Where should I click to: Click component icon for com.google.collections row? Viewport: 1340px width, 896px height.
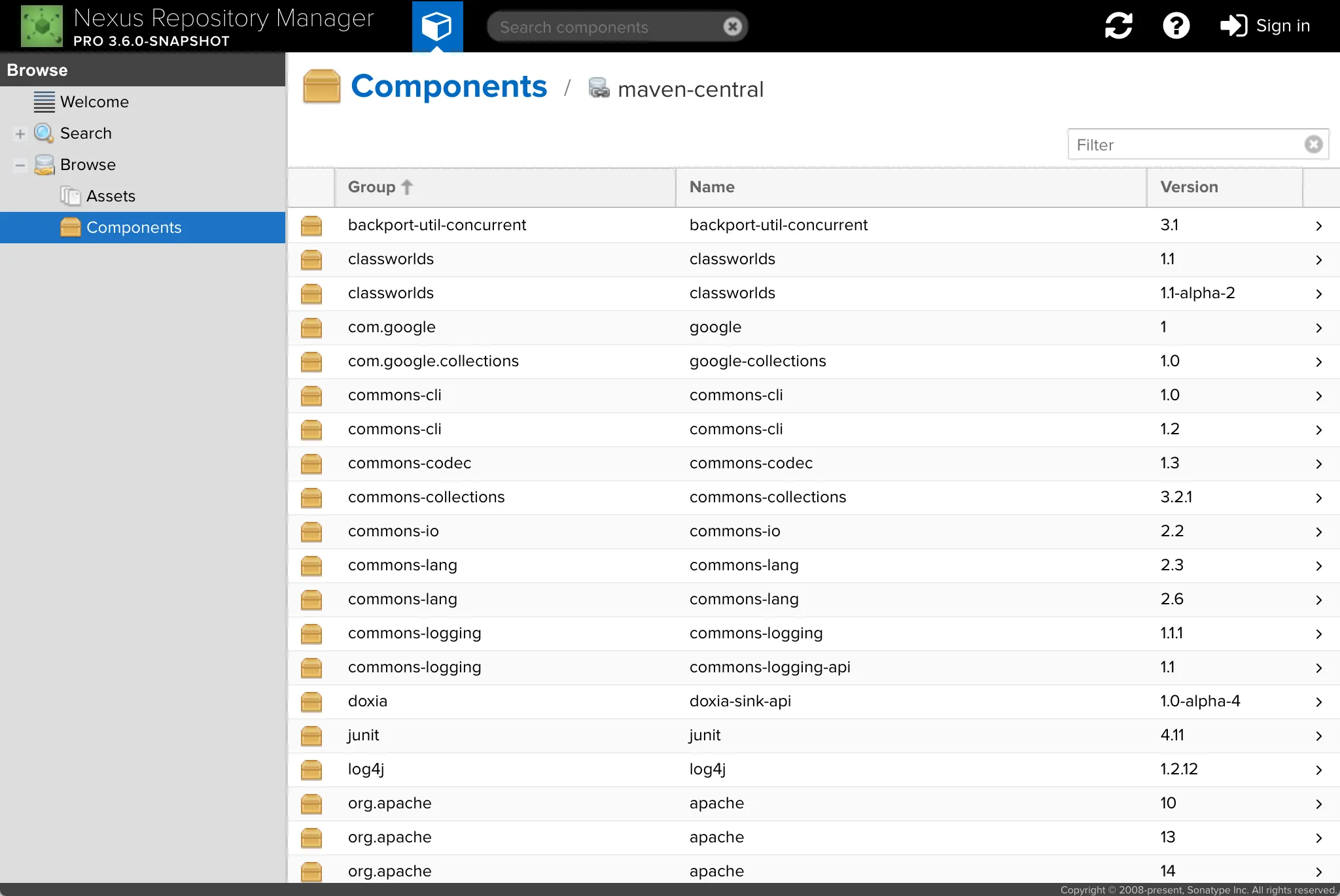311,362
